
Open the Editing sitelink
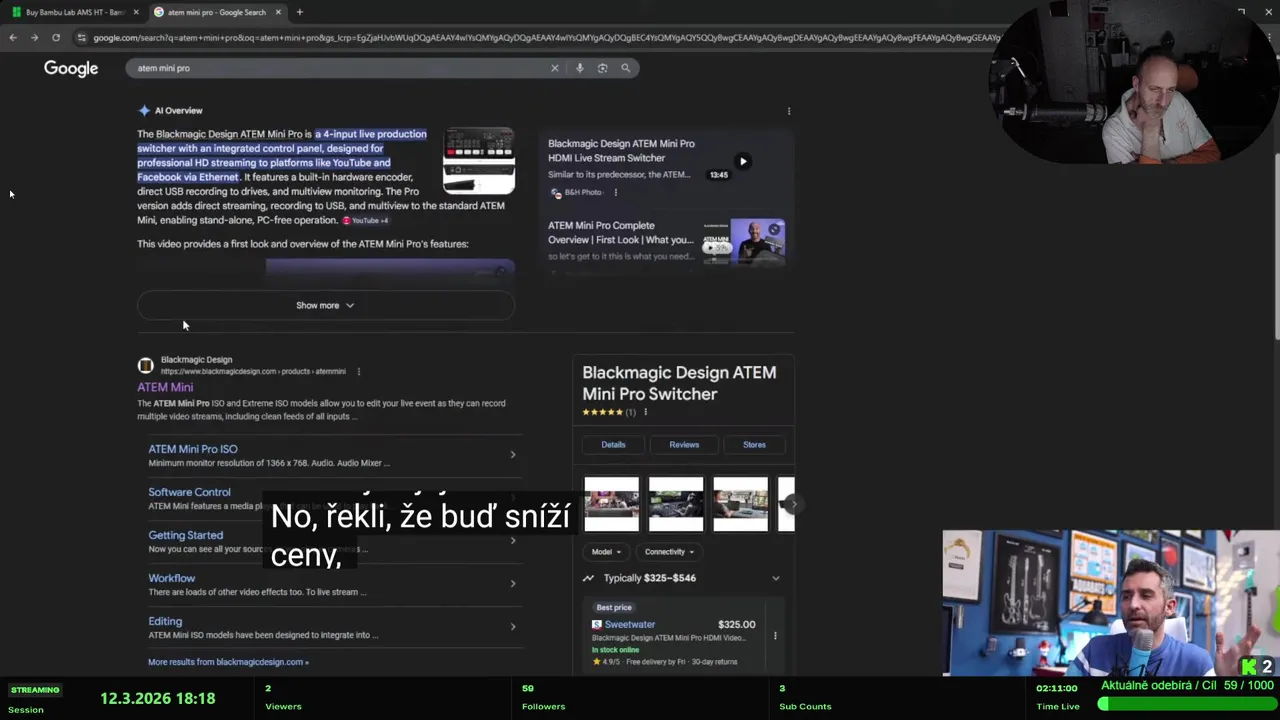pyautogui.click(x=165, y=621)
